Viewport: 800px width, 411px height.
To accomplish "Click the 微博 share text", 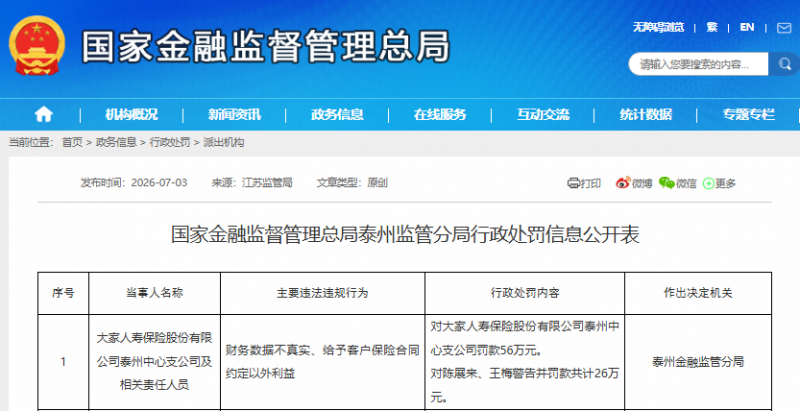I will tap(642, 183).
